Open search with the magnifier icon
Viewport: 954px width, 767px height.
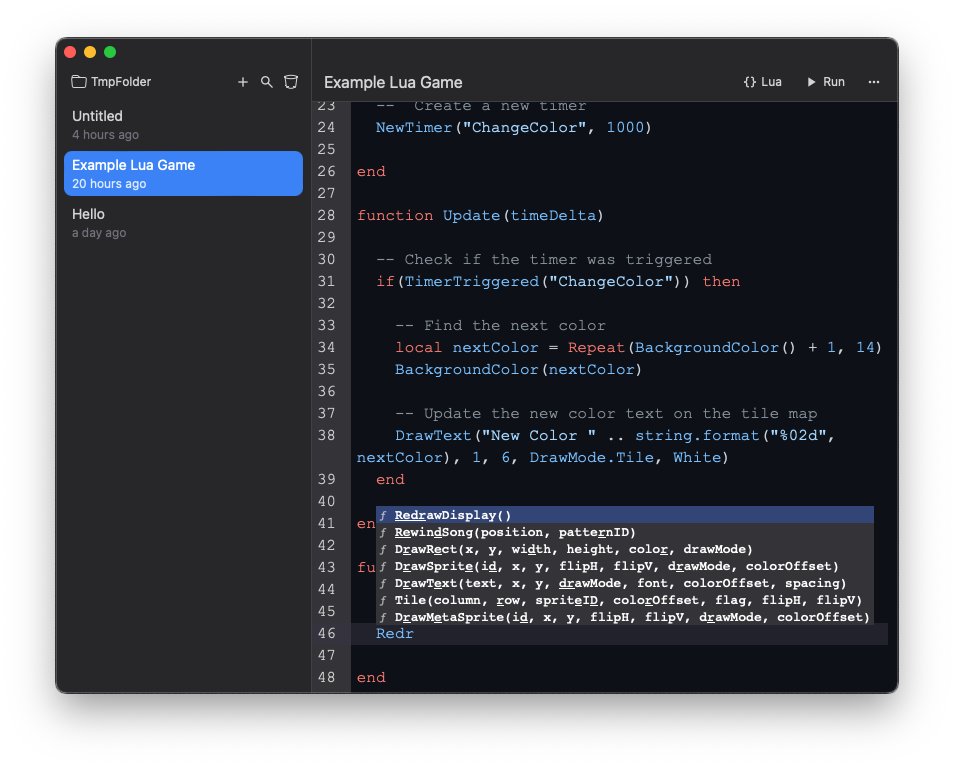tap(266, 82)
